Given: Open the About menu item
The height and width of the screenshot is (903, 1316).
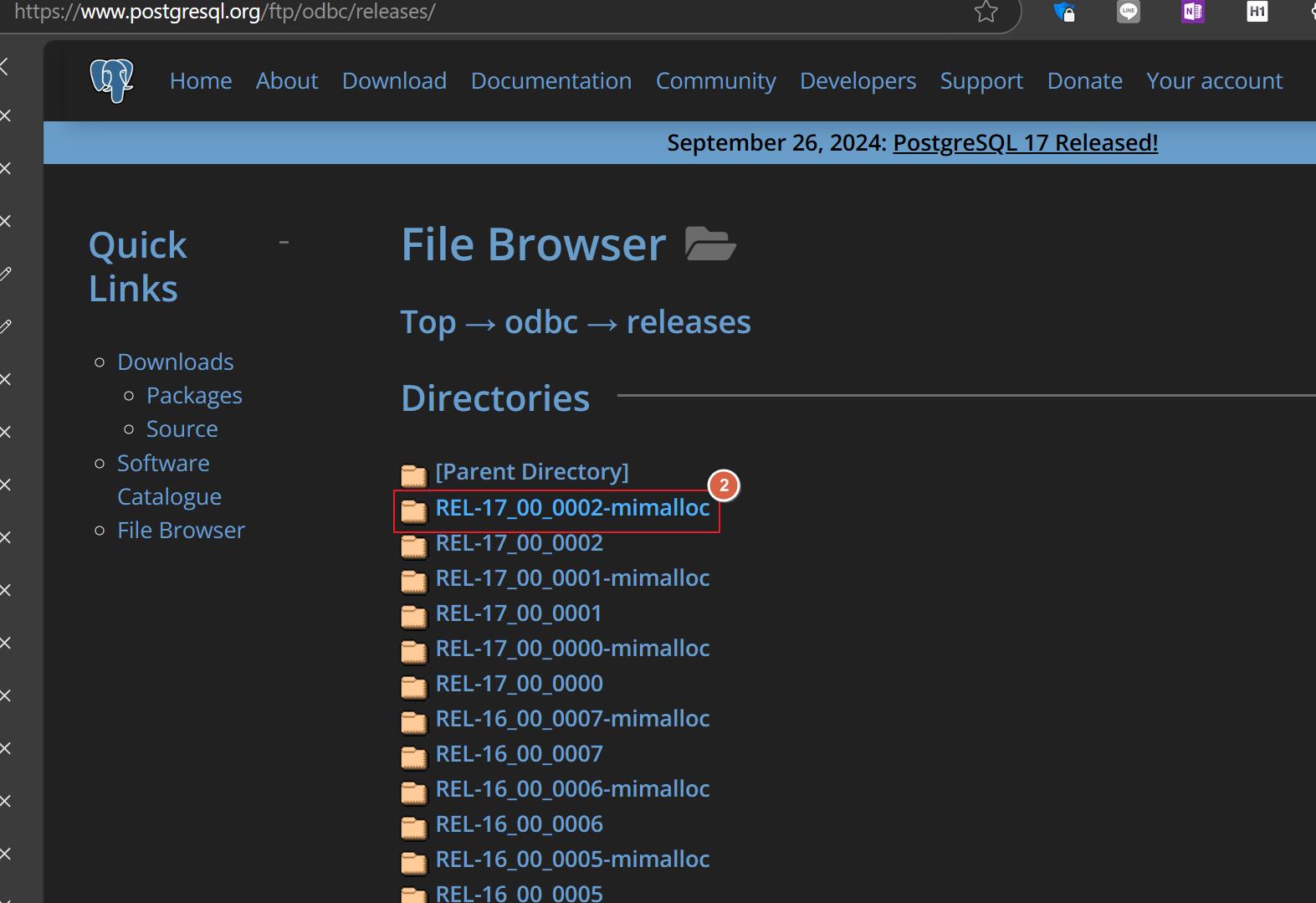Looking at the screenshot, I should (x=287, y=80).
